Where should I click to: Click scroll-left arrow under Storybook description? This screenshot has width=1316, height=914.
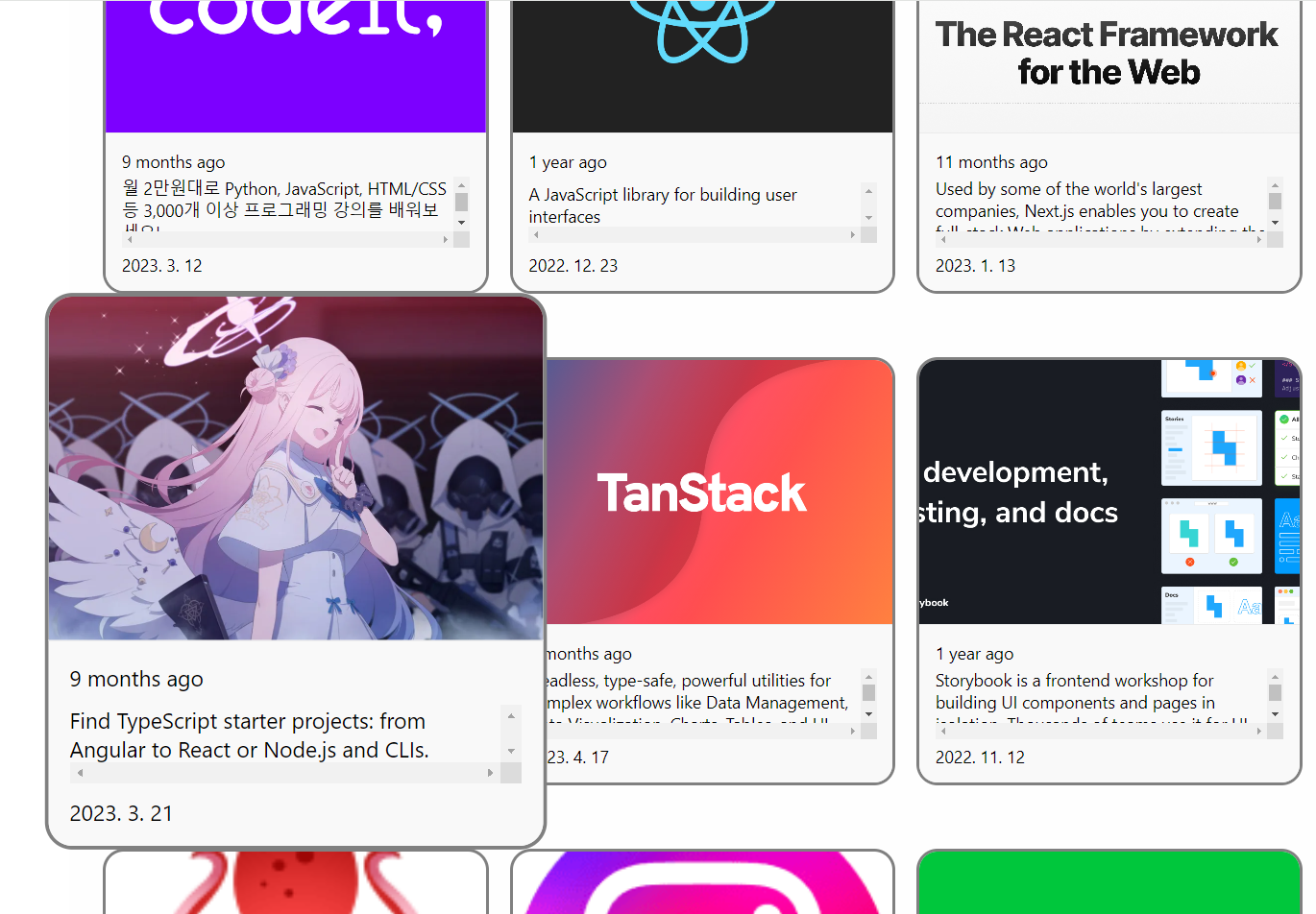[943, 731]
